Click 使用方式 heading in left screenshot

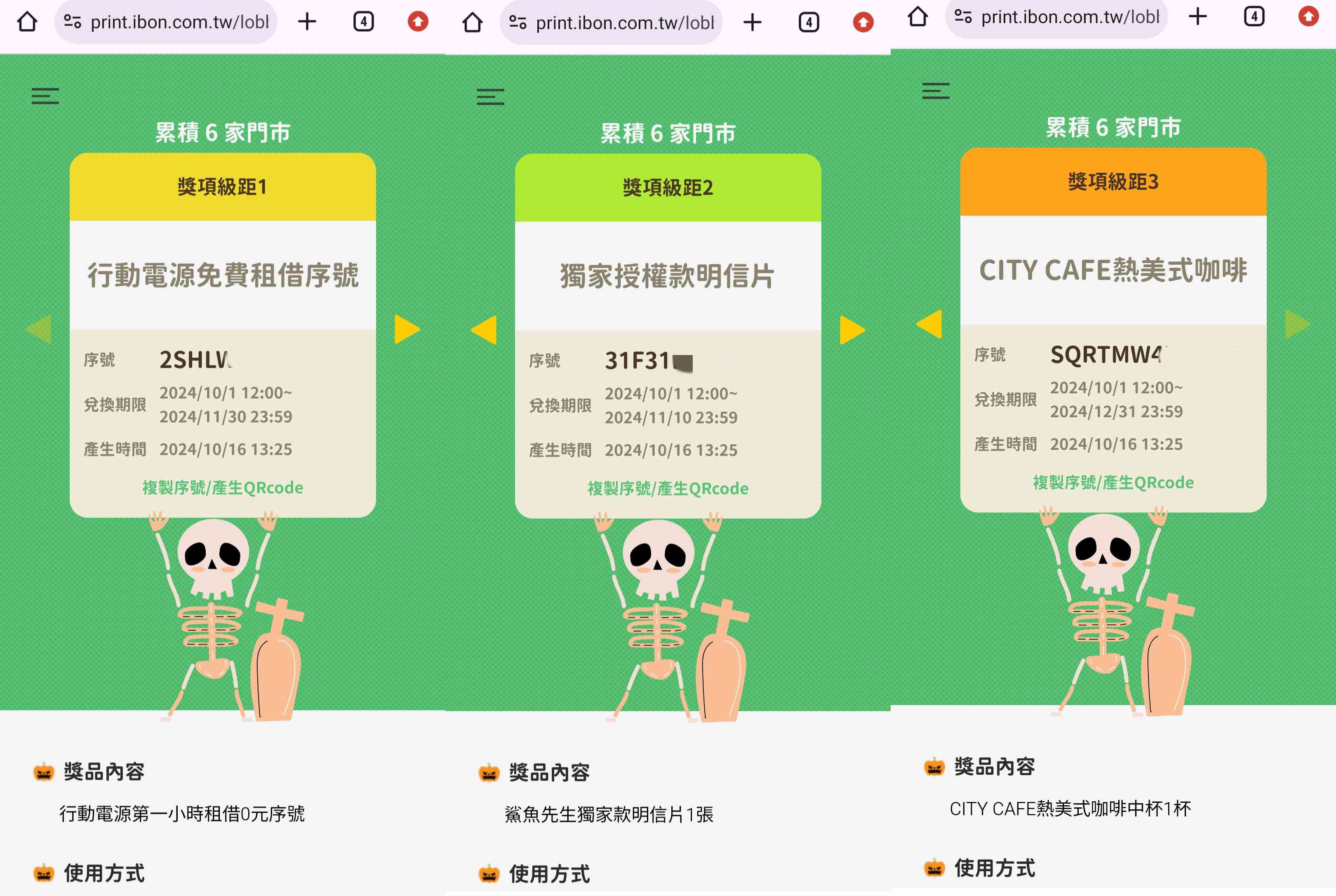click(x=104, y=873)
